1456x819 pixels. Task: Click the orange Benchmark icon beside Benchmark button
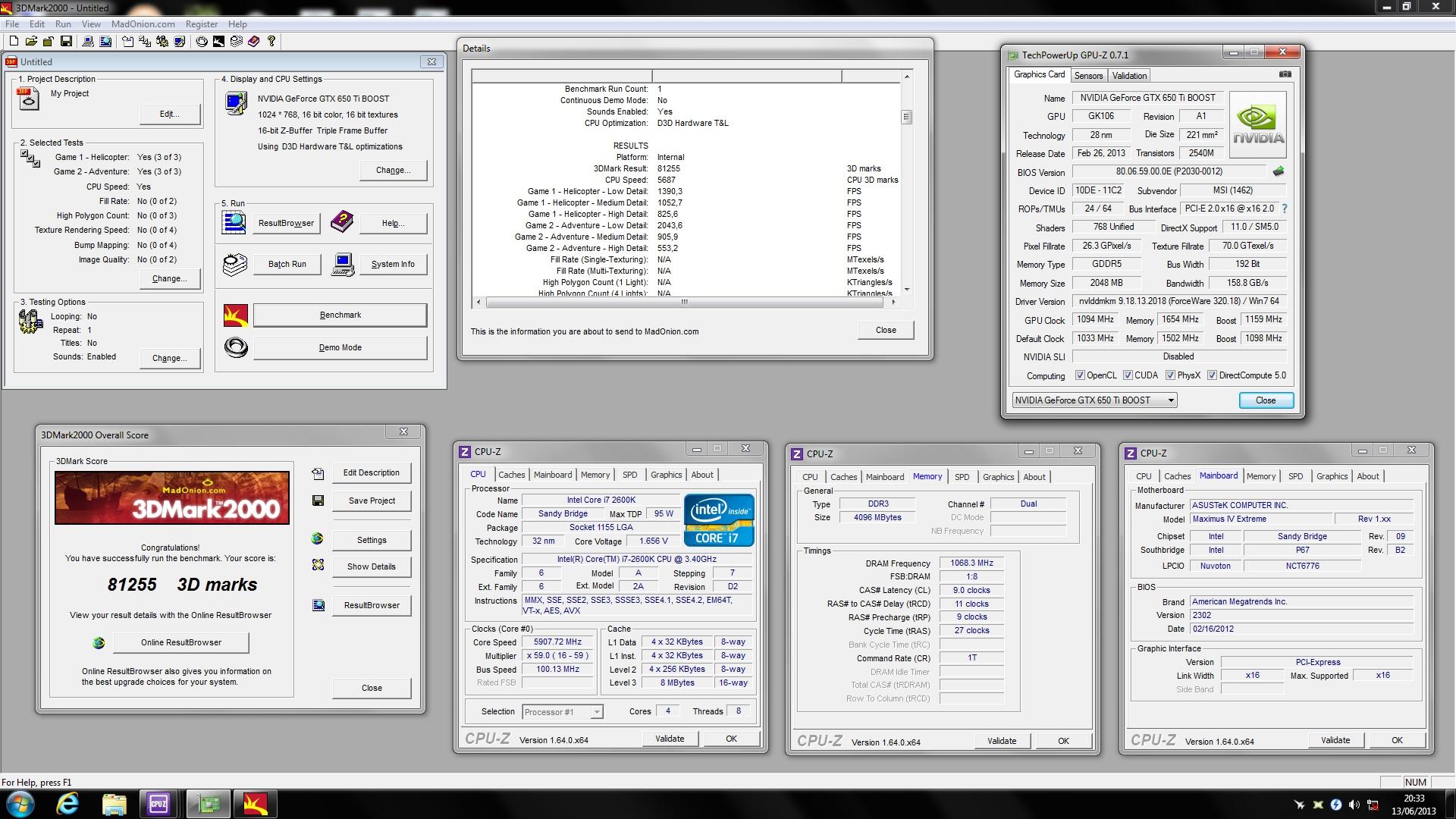tap(235, 315)
